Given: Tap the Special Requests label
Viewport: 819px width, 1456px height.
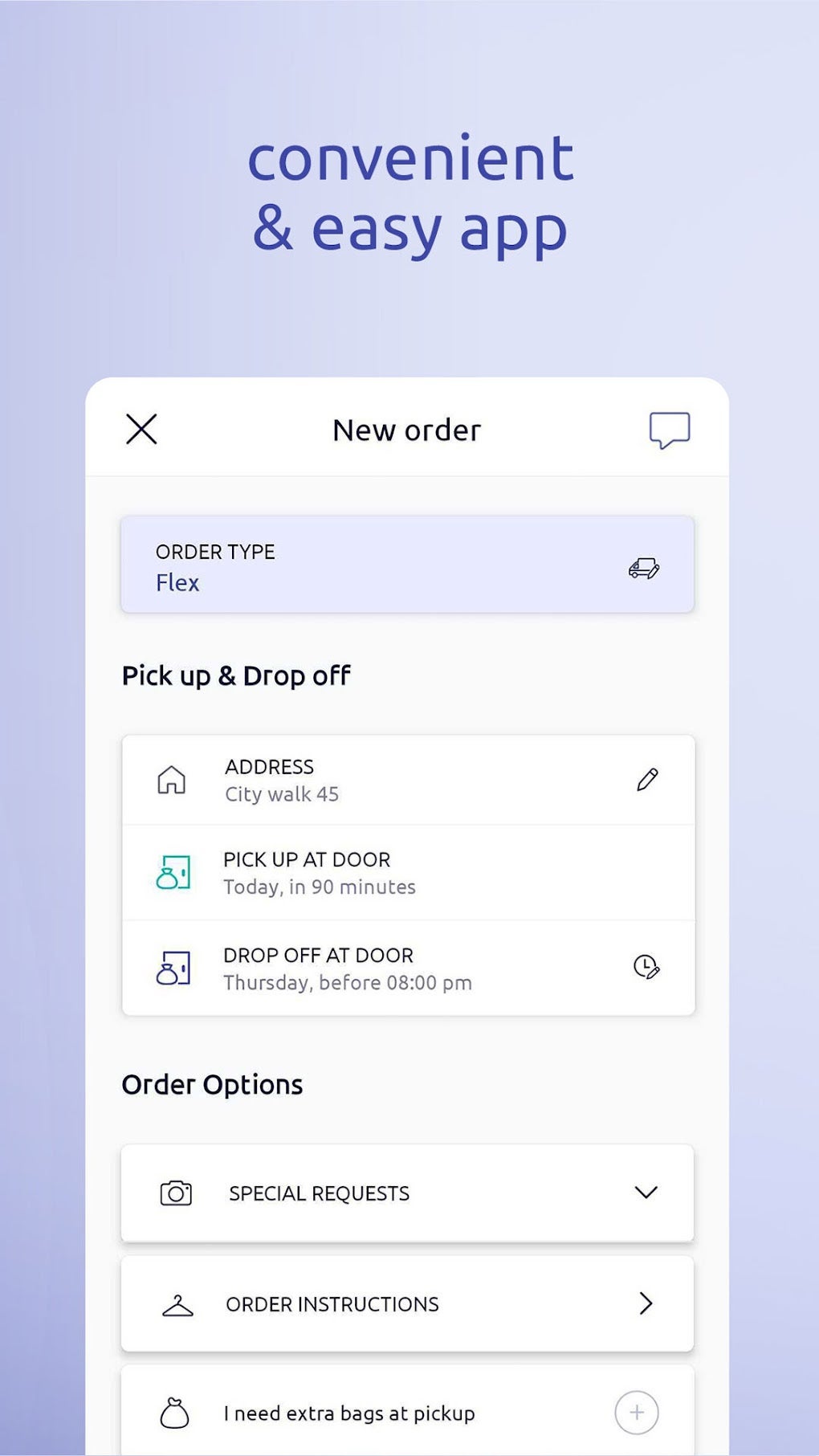Looking at the screenshot, I should tap(320, 1193).
